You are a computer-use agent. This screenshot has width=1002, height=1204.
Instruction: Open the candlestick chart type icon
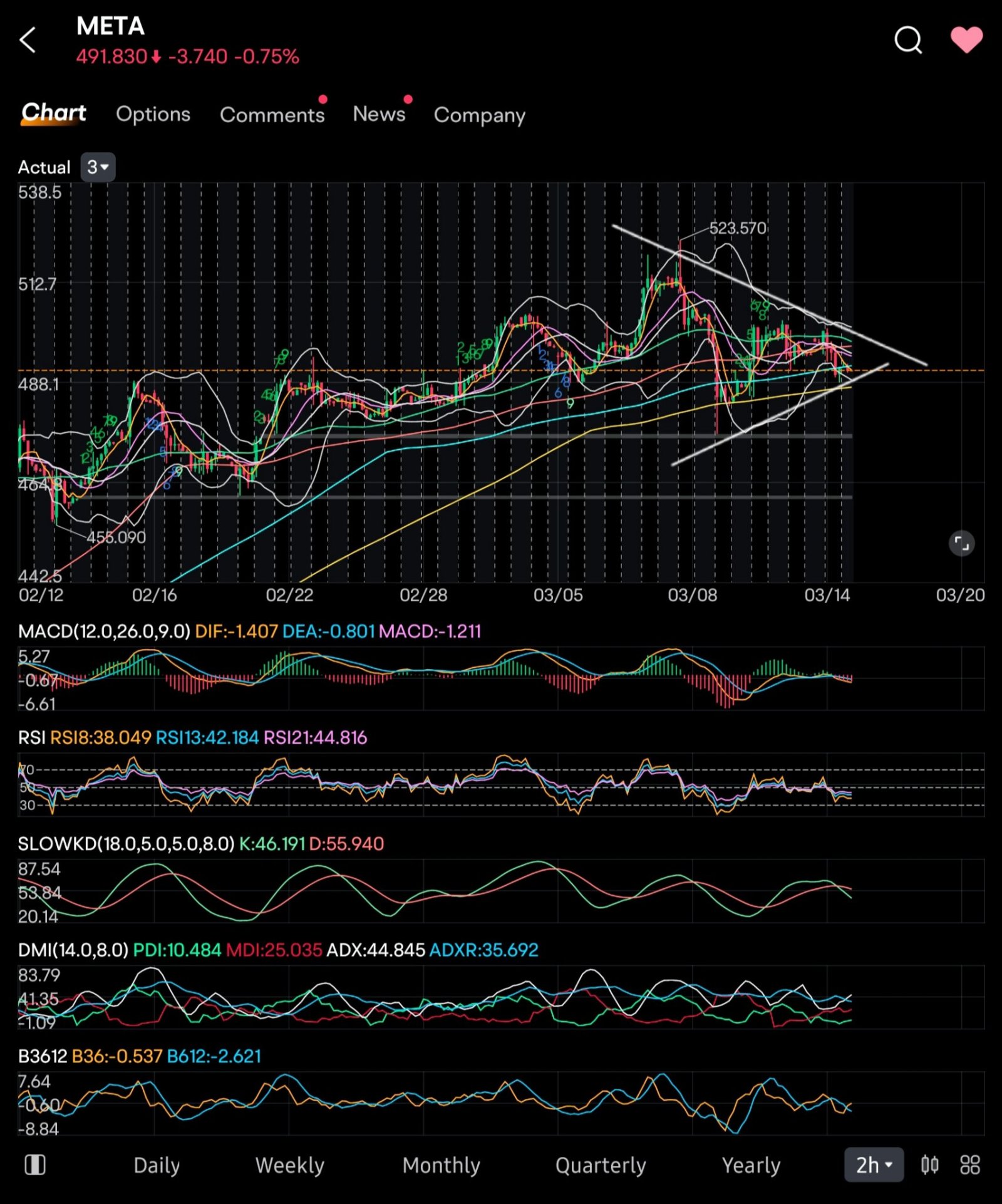pyautogui.click(x=929, y=1165)
